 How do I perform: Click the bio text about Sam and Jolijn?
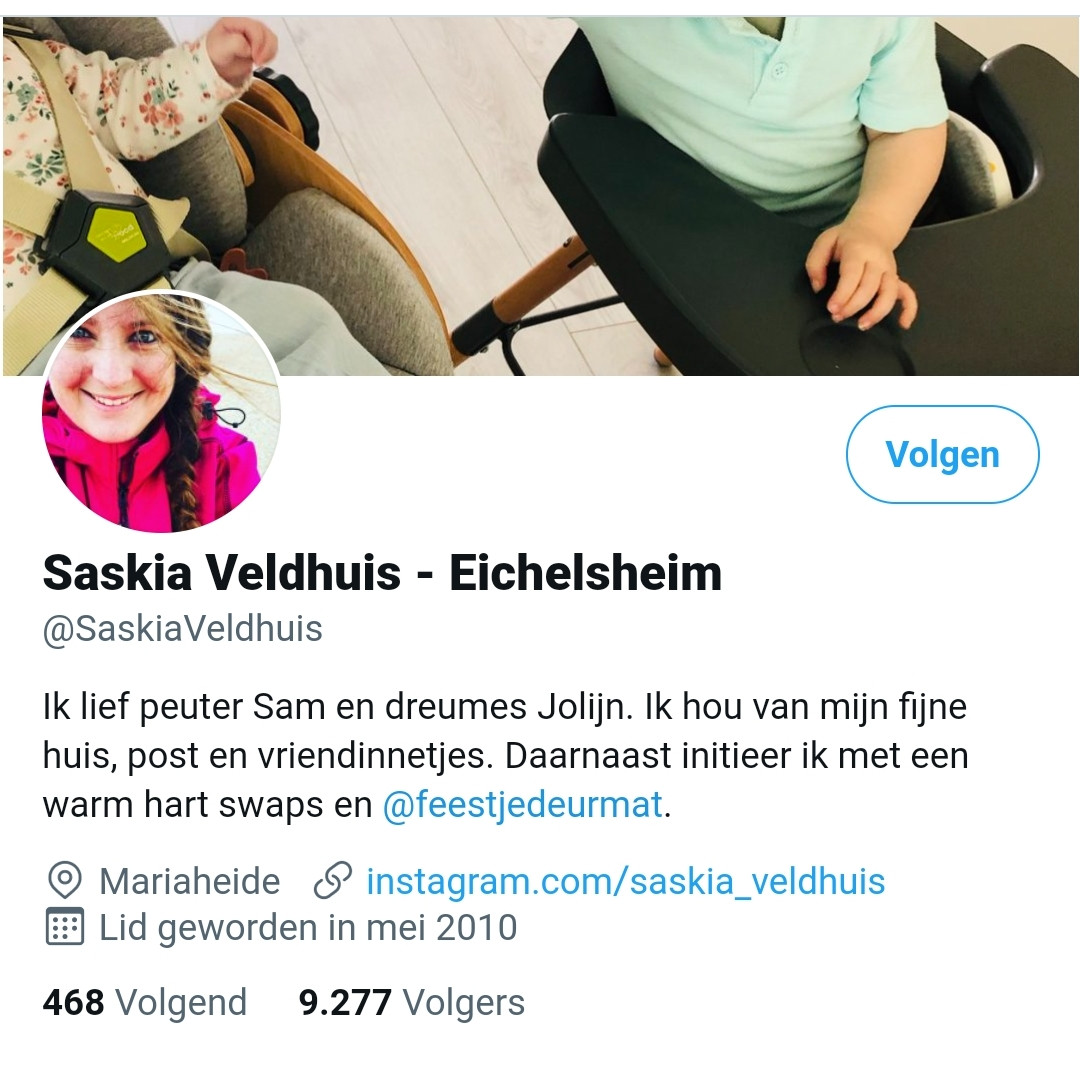[x=506, y=755]
